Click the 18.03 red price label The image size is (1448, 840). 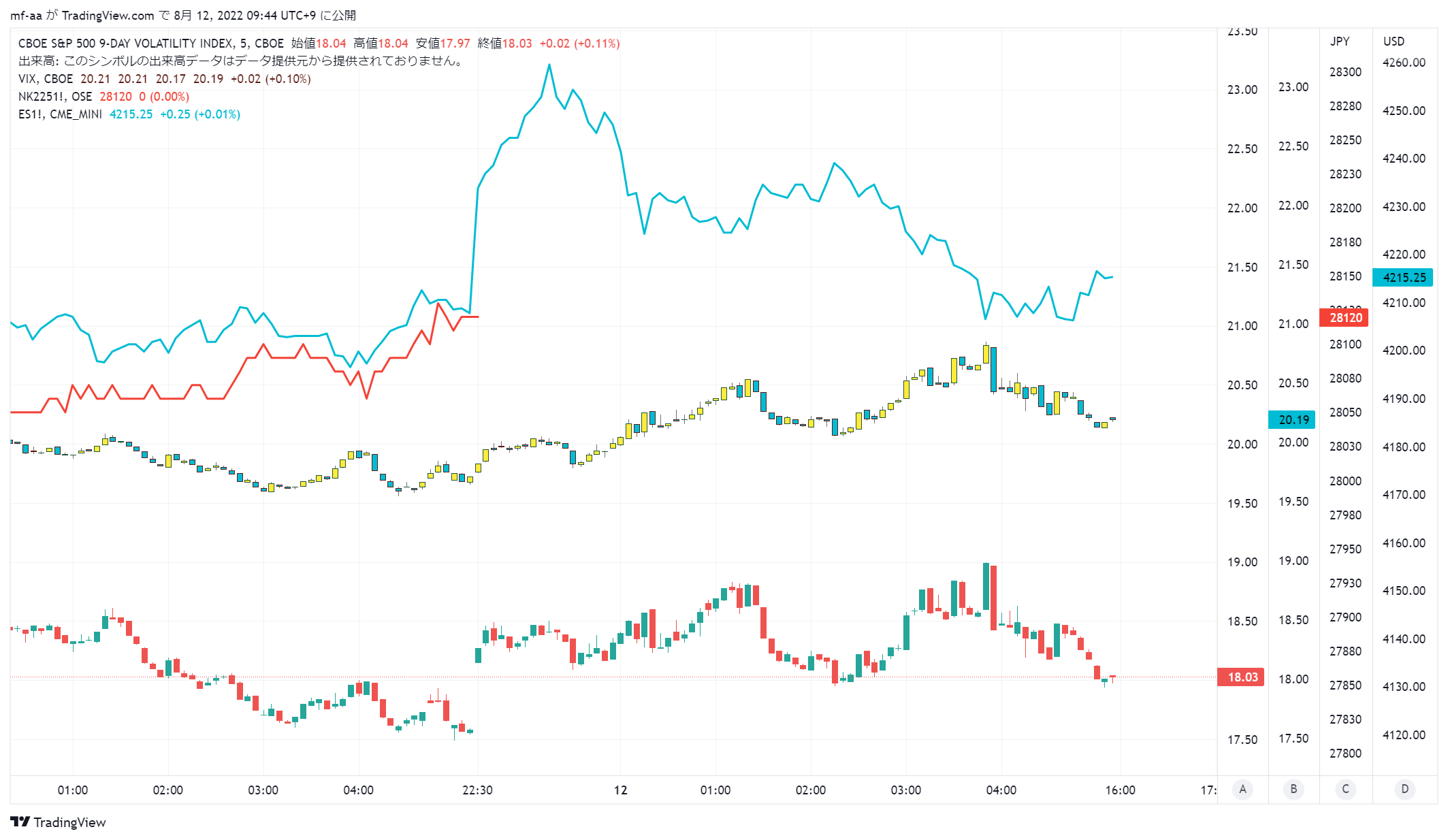coord(1241,677)
